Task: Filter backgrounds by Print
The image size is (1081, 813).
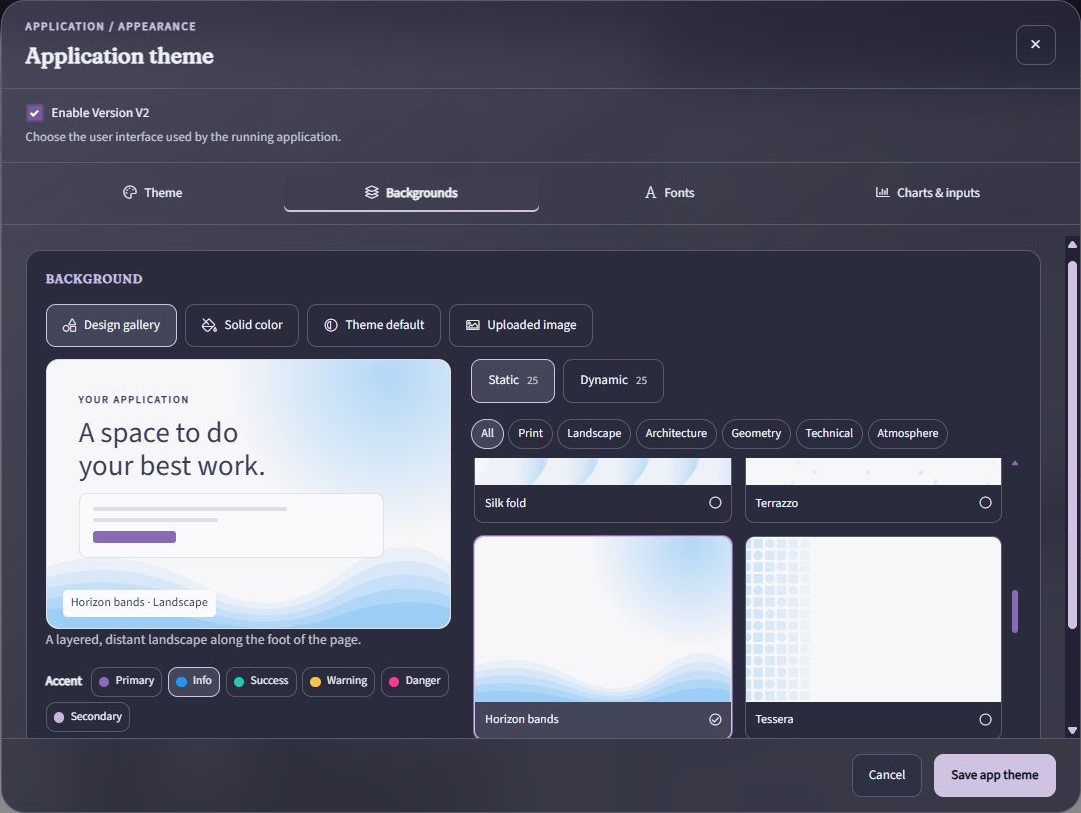Action: (x=530, y=434)
